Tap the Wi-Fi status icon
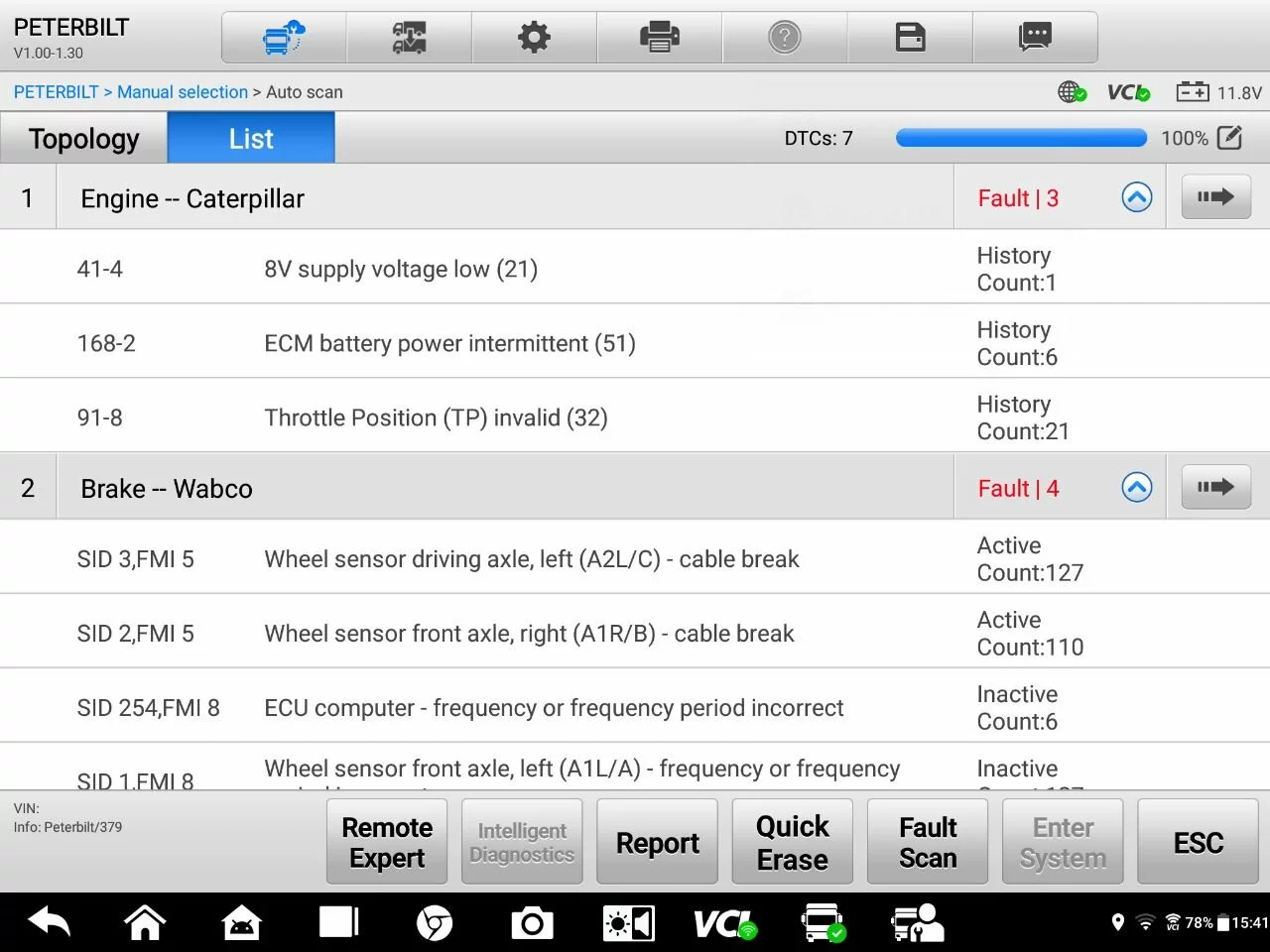 pos(1145,923)
